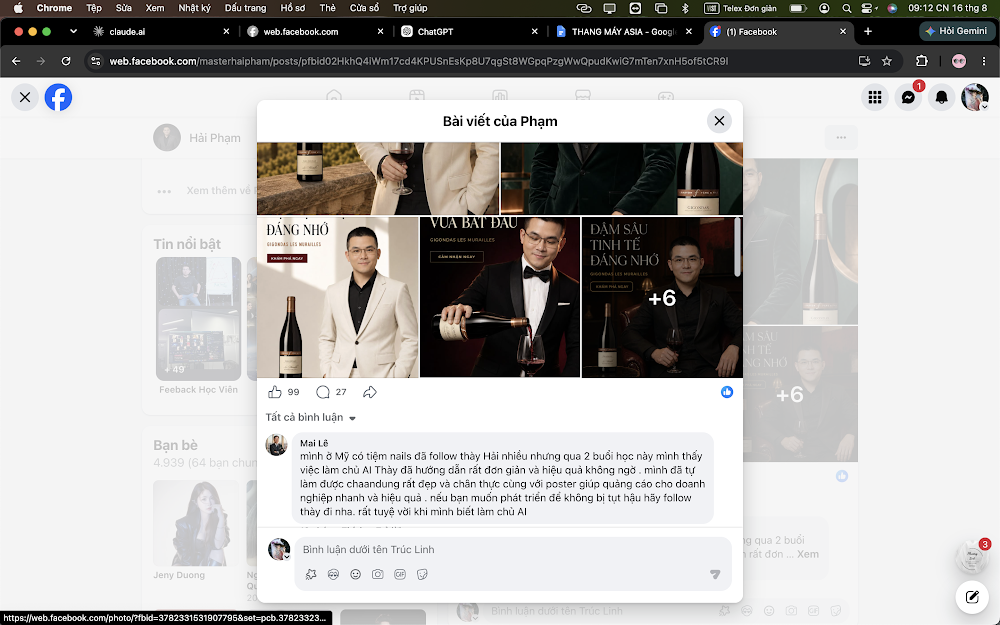Click the Chrome profile avatar
Image resolution: width=1000 pixels, height=625 pixels.
[959, 61]
